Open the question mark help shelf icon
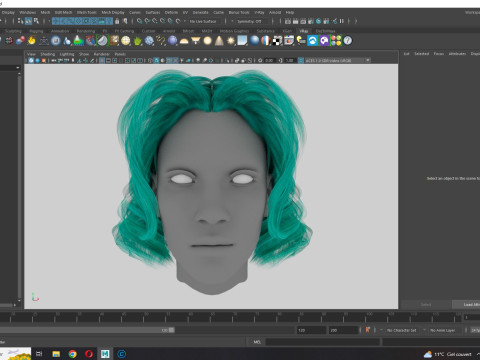The height and width of the screenshot is (360, 480). point(348,41)
